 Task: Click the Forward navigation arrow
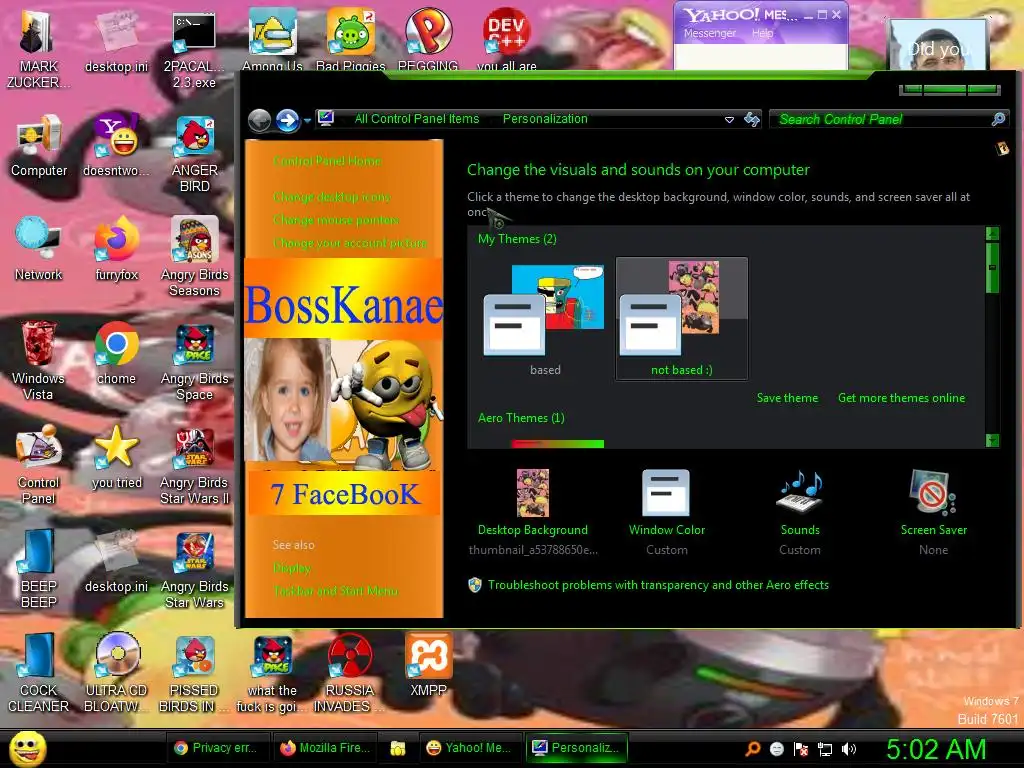coord(287,120)
